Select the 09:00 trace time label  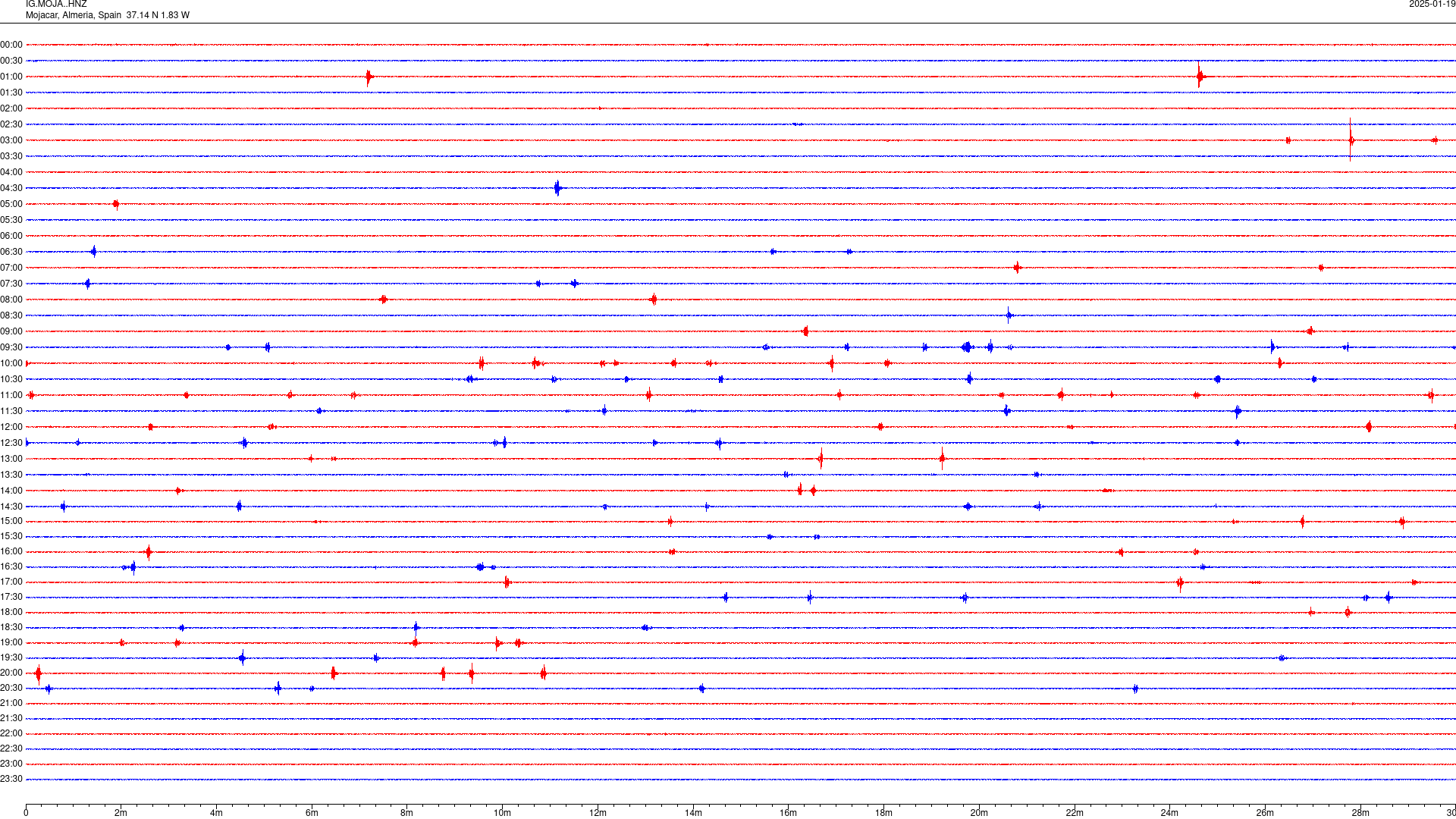11,331
